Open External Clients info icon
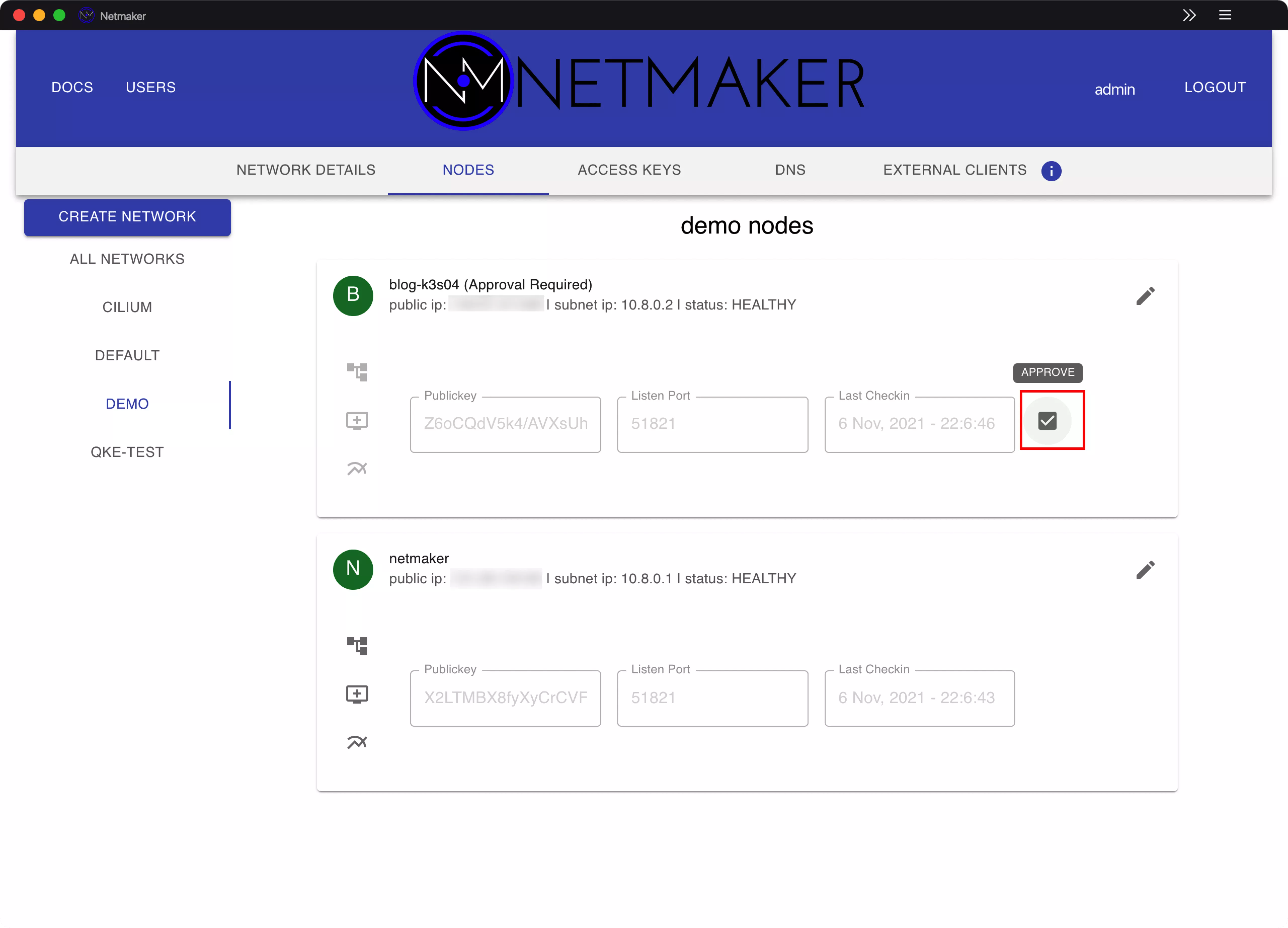Viewport: 1288px width, 928px height. point(1051,170)
